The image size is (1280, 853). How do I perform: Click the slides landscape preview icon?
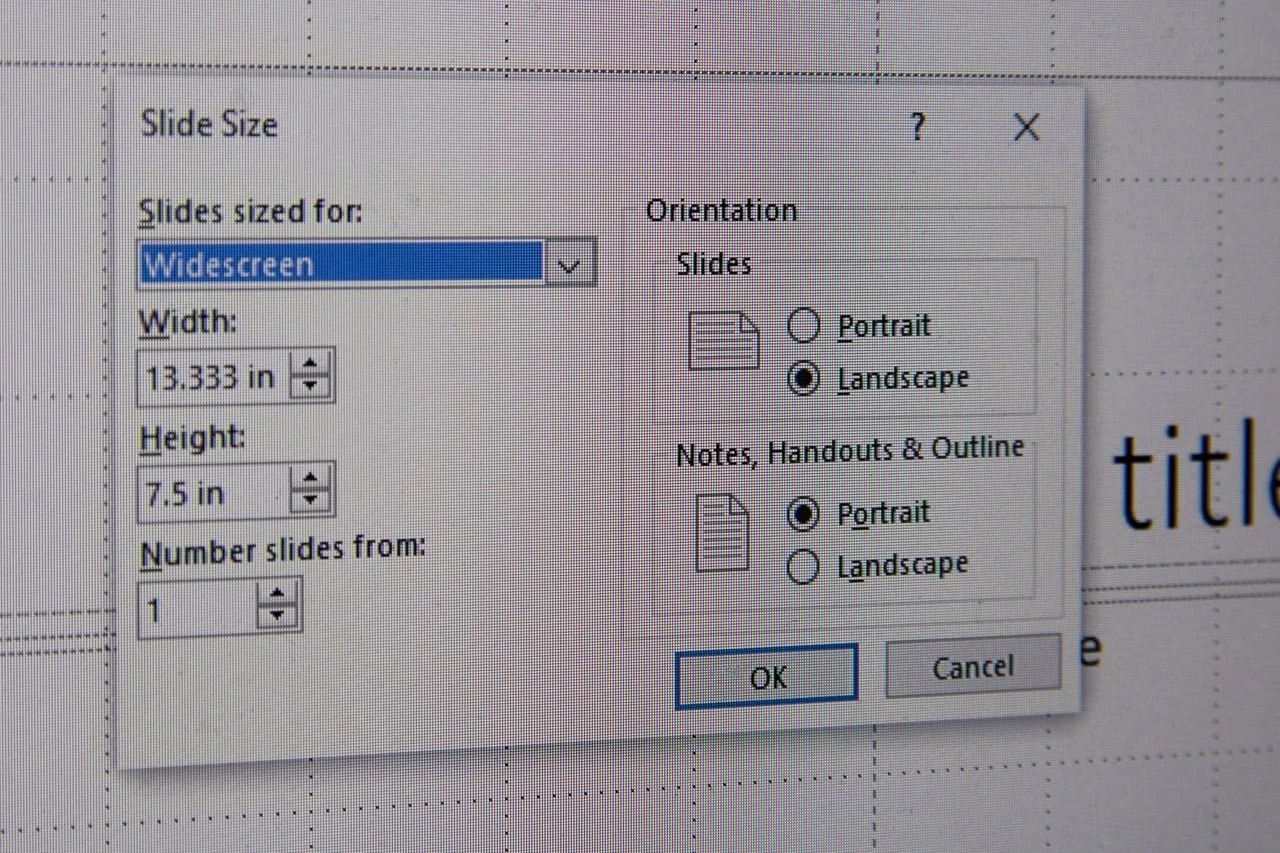pos(722,340)
